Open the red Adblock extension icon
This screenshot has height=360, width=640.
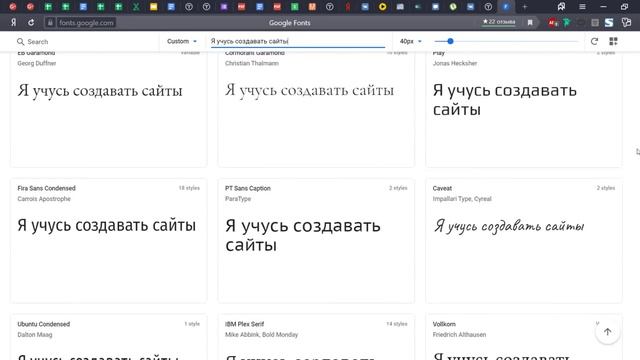[553, 23]
